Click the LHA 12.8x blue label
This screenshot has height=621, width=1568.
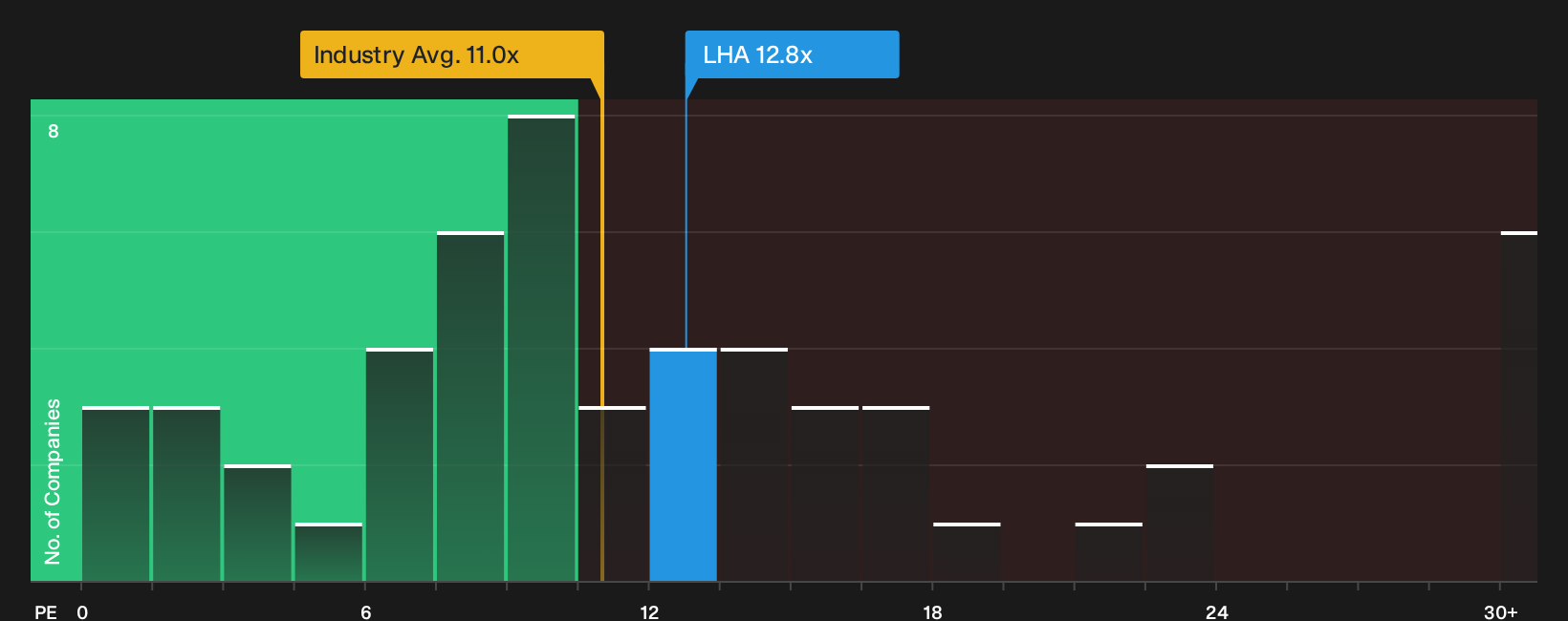pos(792,54)
